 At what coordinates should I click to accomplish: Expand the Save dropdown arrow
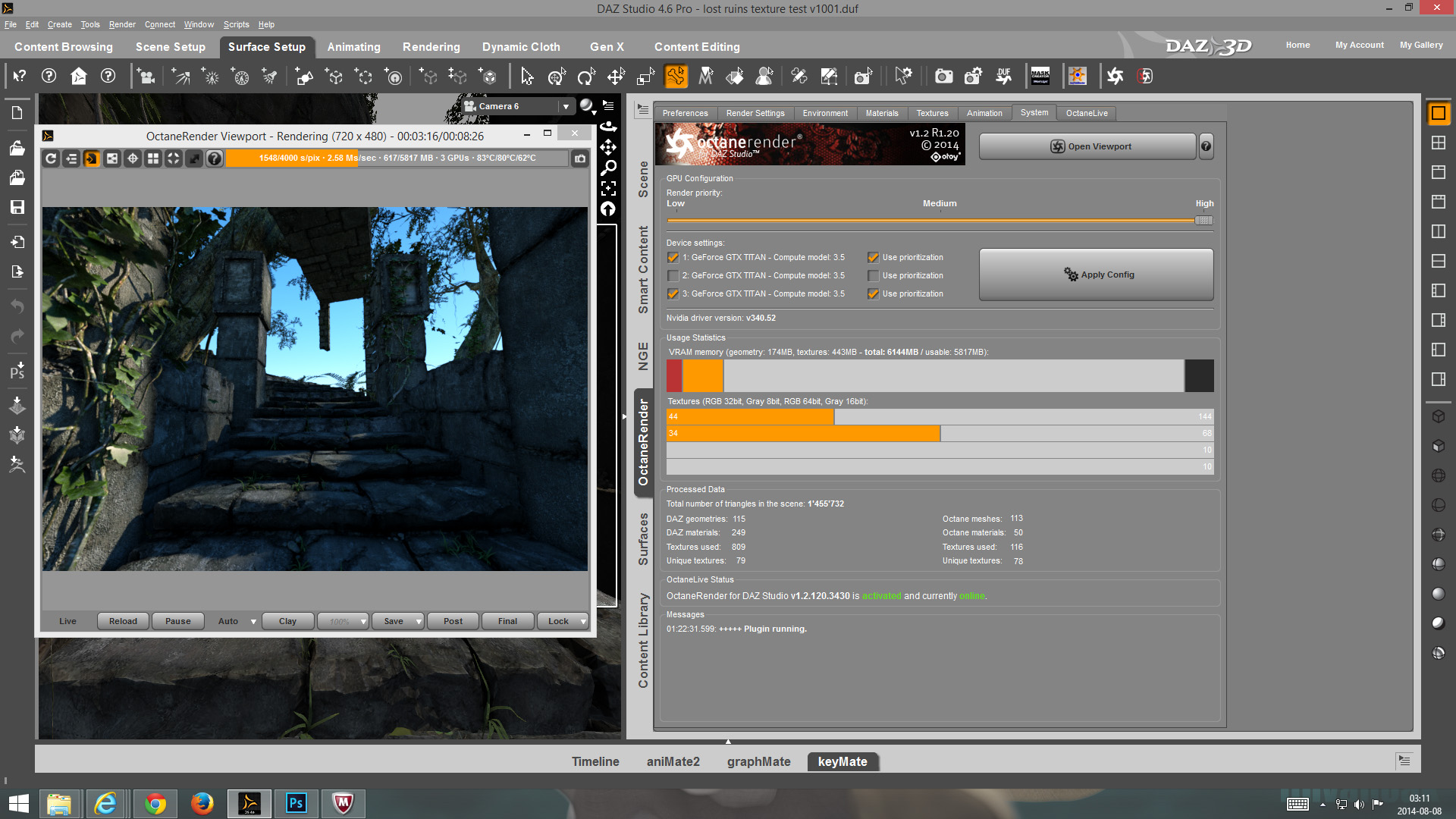(419, 621)
